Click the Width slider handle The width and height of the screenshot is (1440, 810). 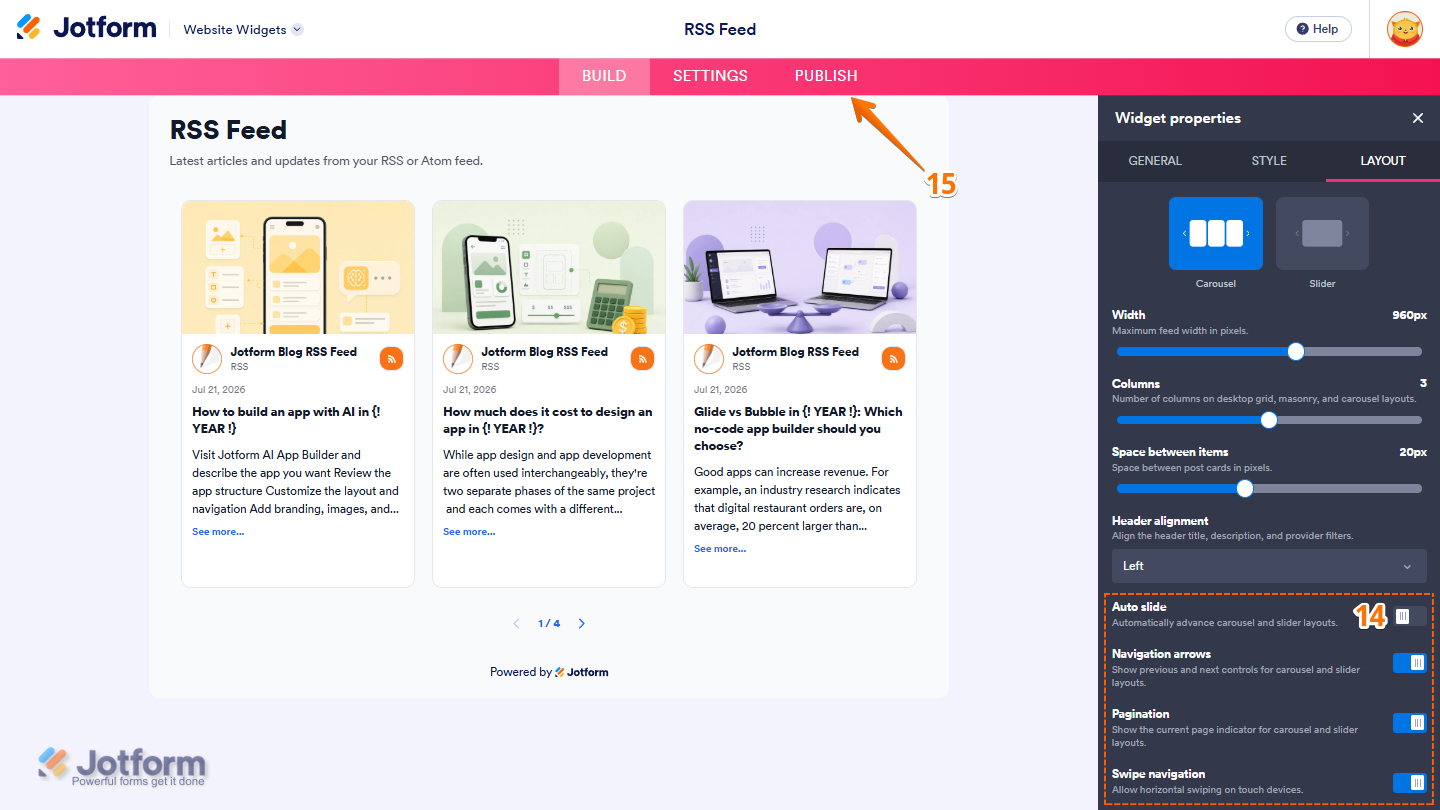(x=1296, y=351)
